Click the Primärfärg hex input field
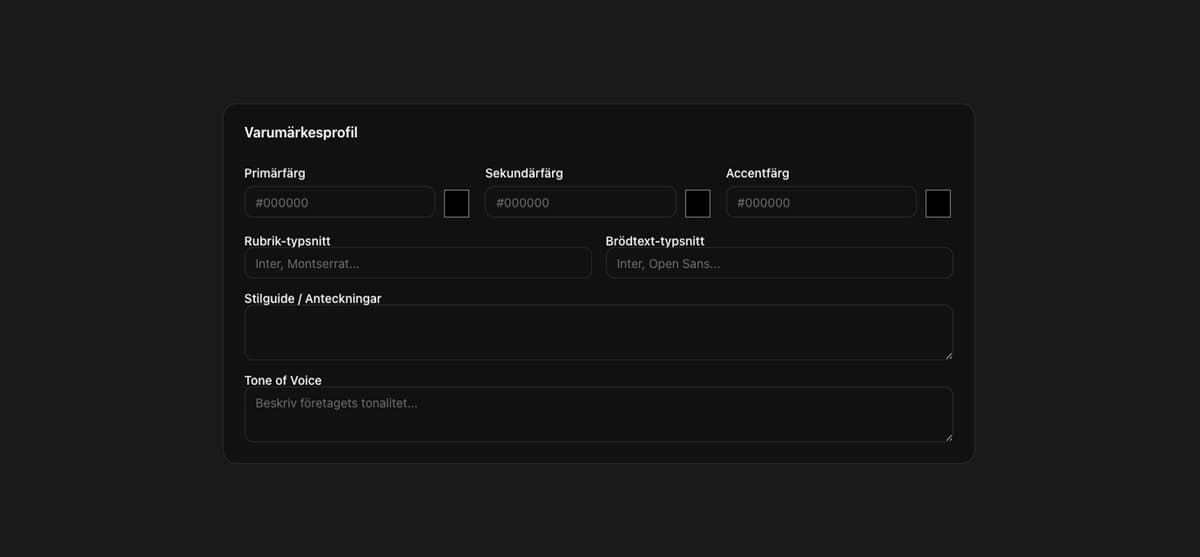1200x557 pixels. (x=339, y=202)
